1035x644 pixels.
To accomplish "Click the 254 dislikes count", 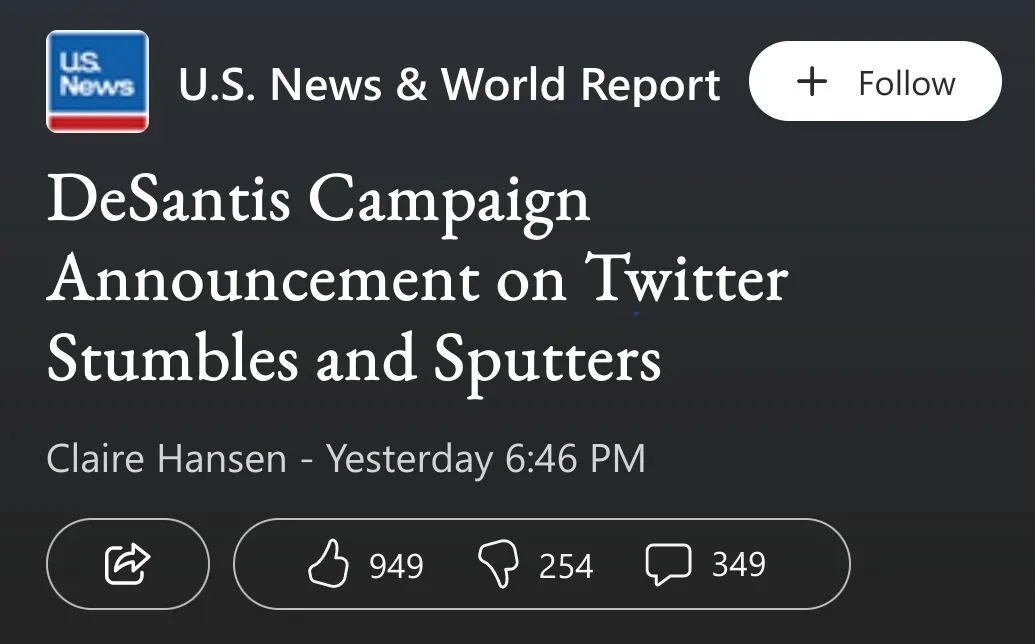I will click(566, 566).
